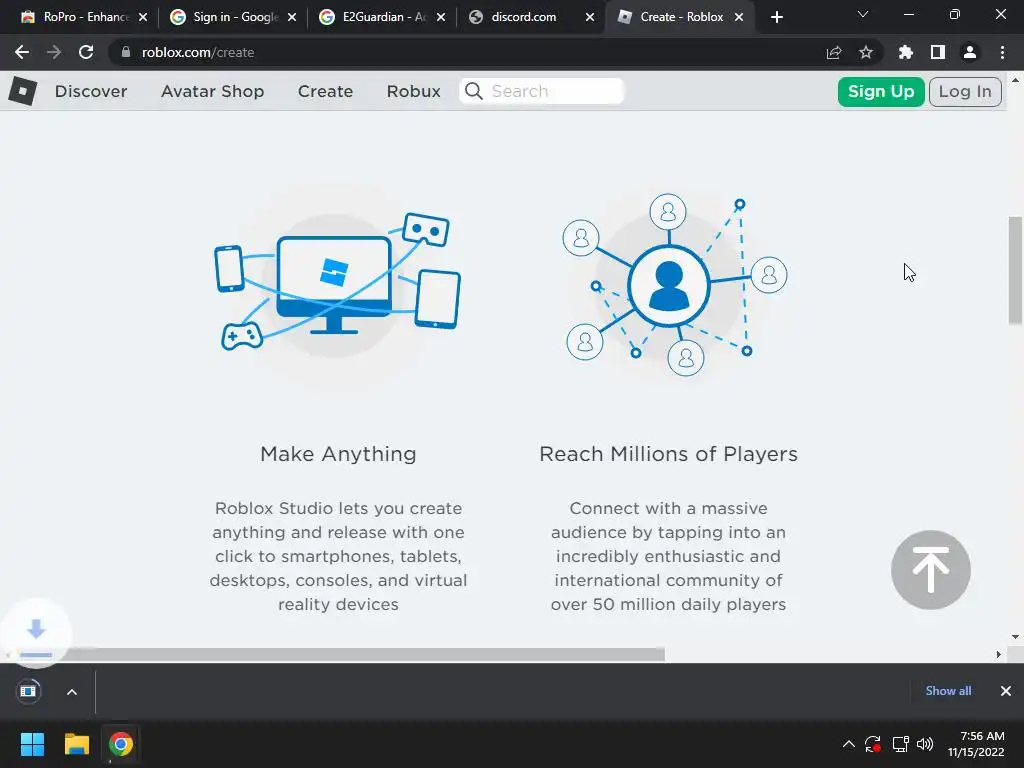Open the Create menu item
Image resolution: width=1024 pixels, height=768 pixels.
[325, 91]
